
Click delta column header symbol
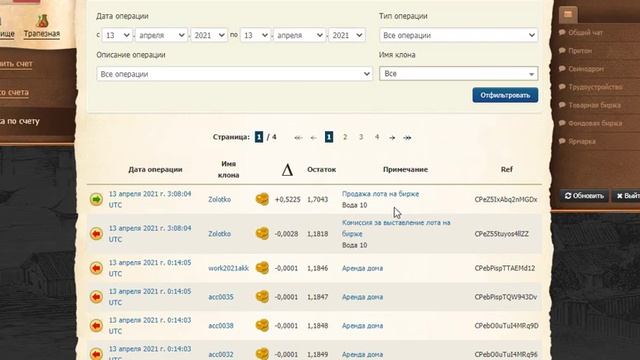tap(287, 170)
